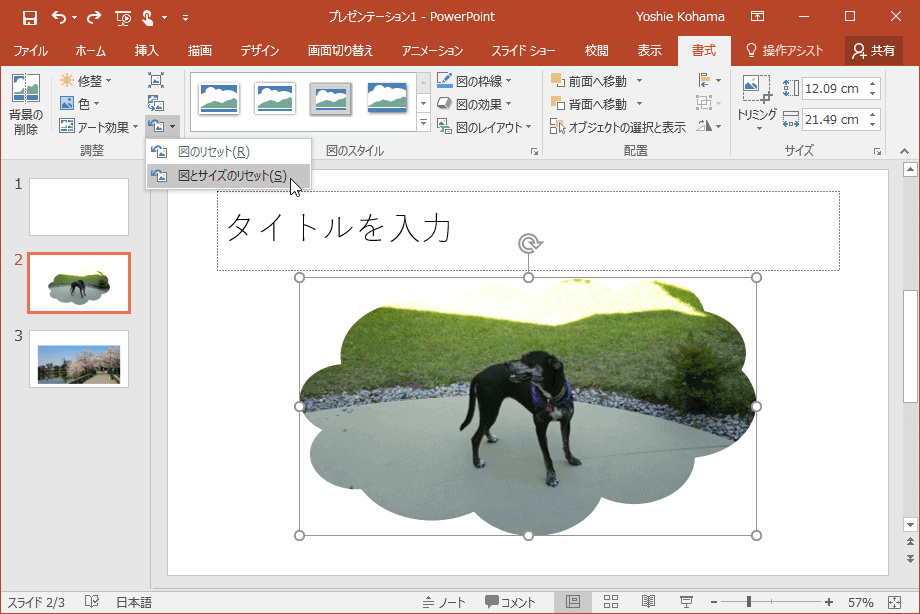Select 図とサイズのリセット menu item
Screen dimensions: 920x614
pyautogui.click(x=230, y=176)
